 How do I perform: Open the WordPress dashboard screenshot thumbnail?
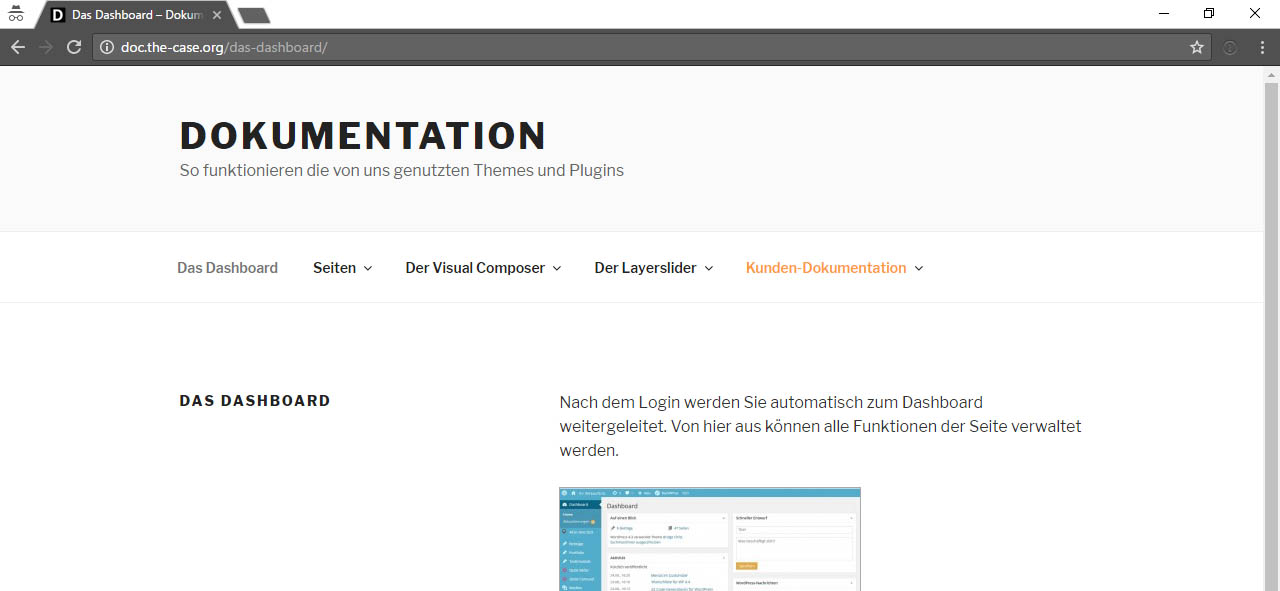709,539
